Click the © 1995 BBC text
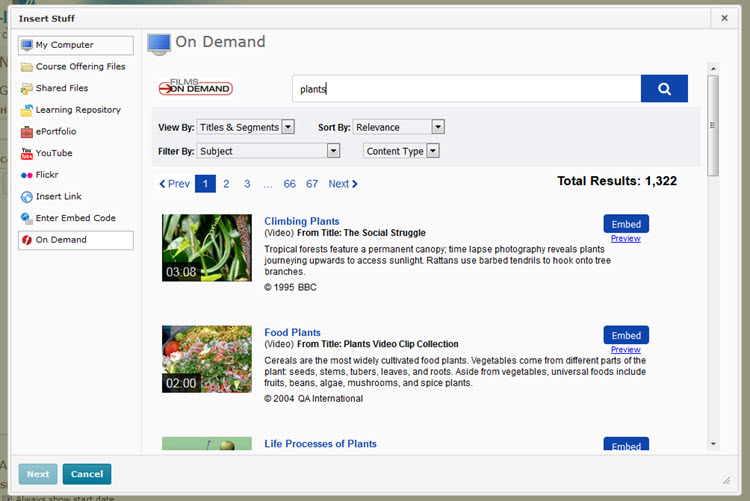The image size is (750, 501). [290, 287]
